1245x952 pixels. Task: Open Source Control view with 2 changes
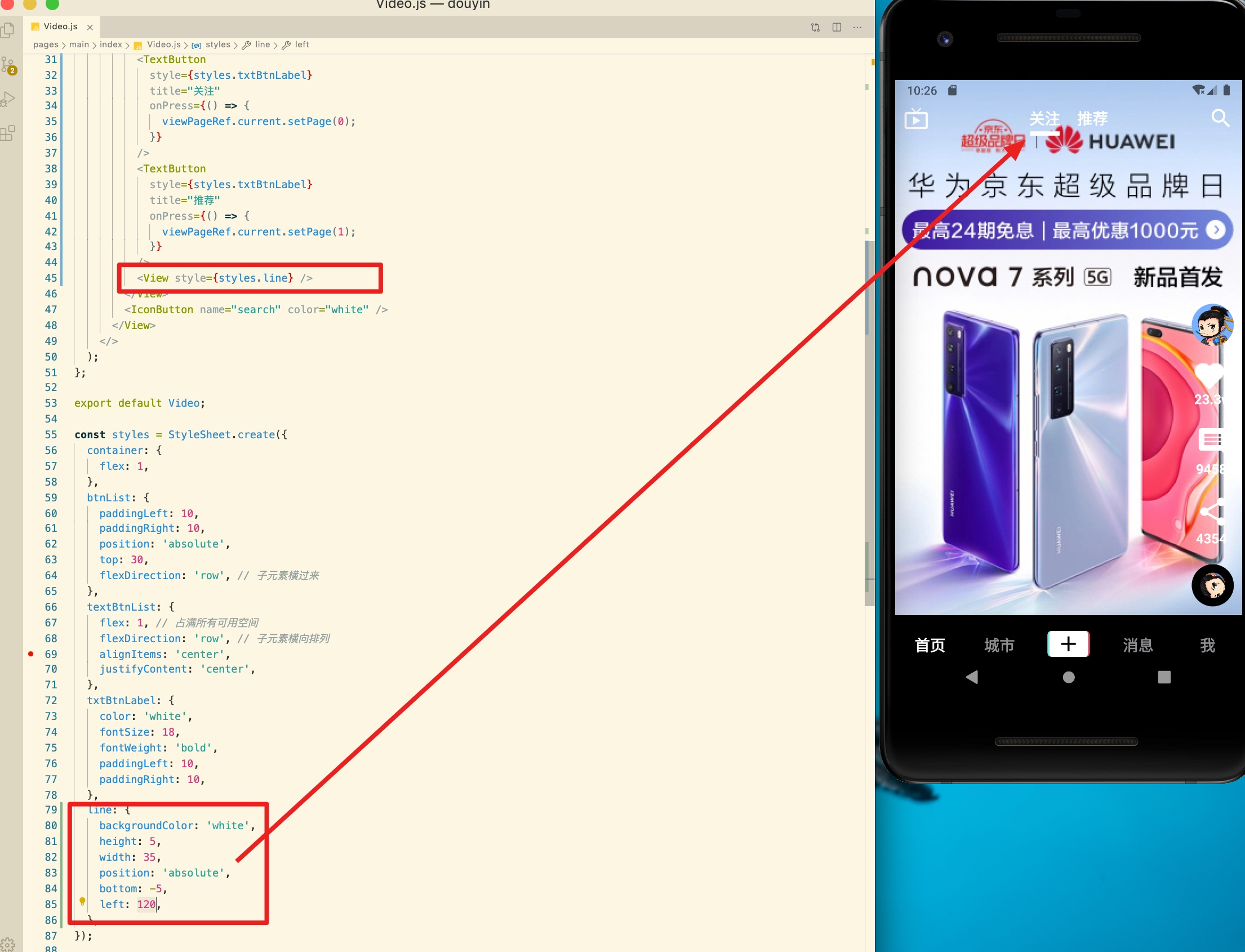click(x=8, y=65)
